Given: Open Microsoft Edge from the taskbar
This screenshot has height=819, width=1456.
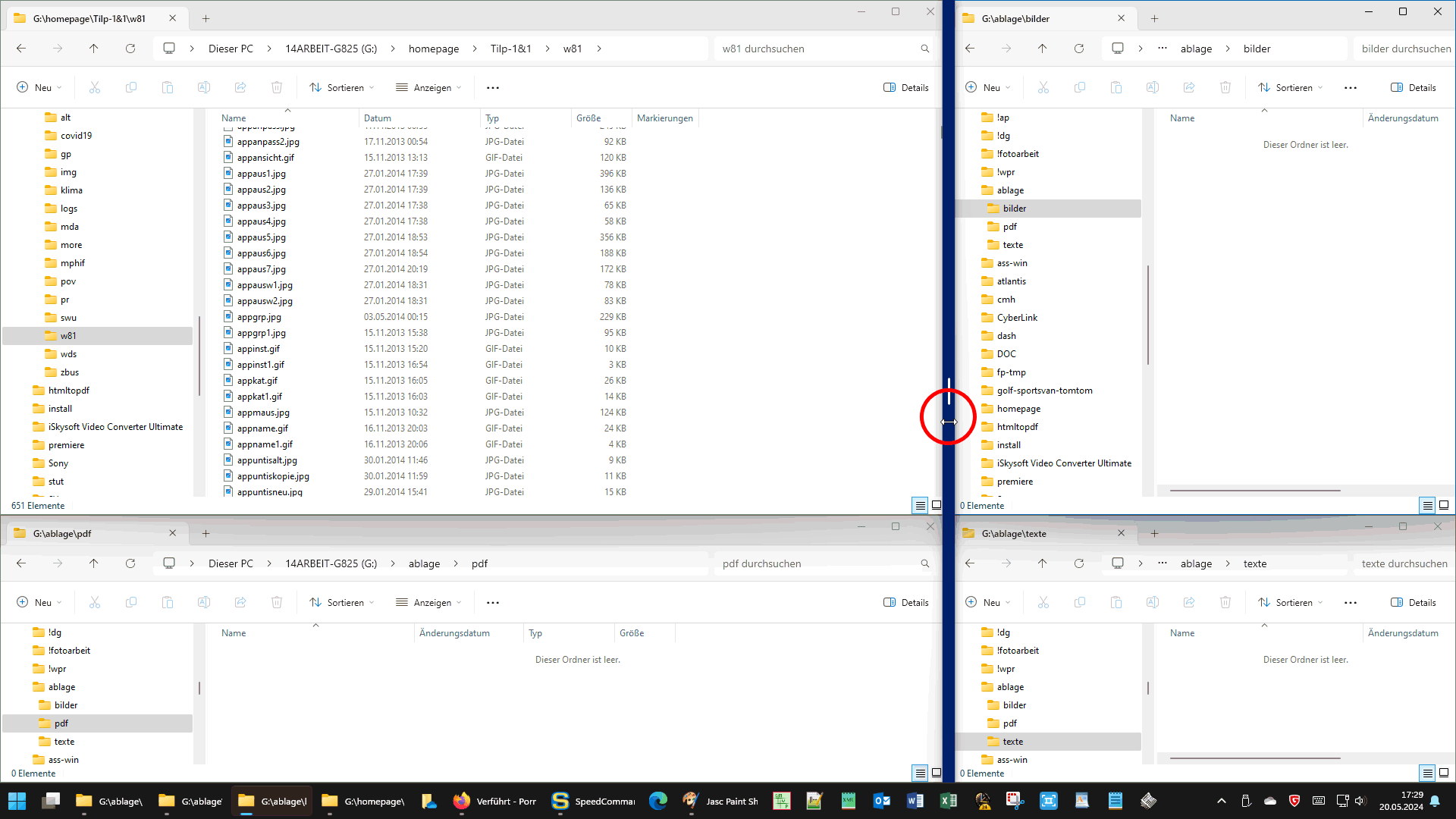Looking at the screenshot, I should coord(657,801).
